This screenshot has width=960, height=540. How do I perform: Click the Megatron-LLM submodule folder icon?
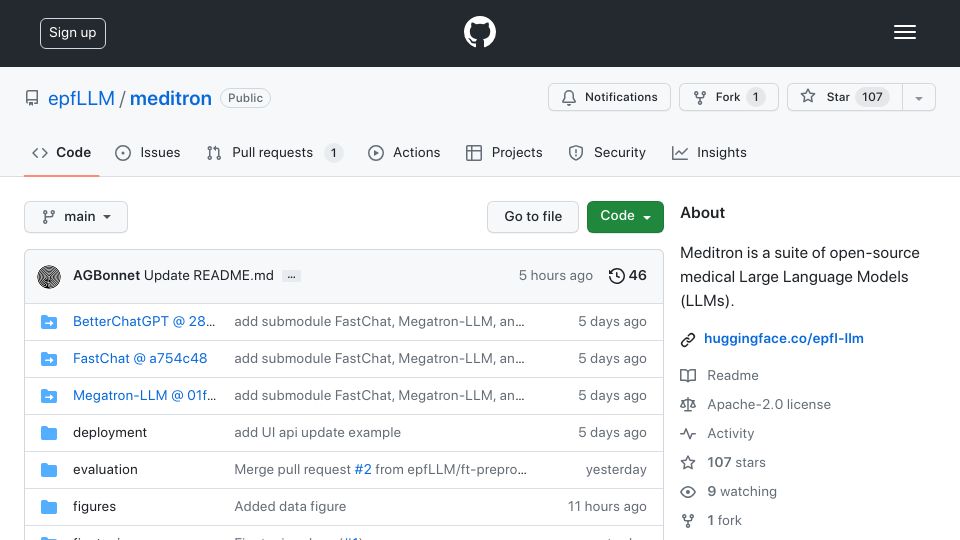click(49, 396)
